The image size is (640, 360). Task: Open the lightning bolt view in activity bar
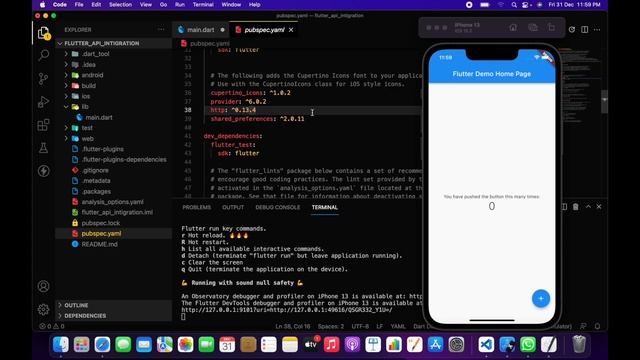click(44, 171)
